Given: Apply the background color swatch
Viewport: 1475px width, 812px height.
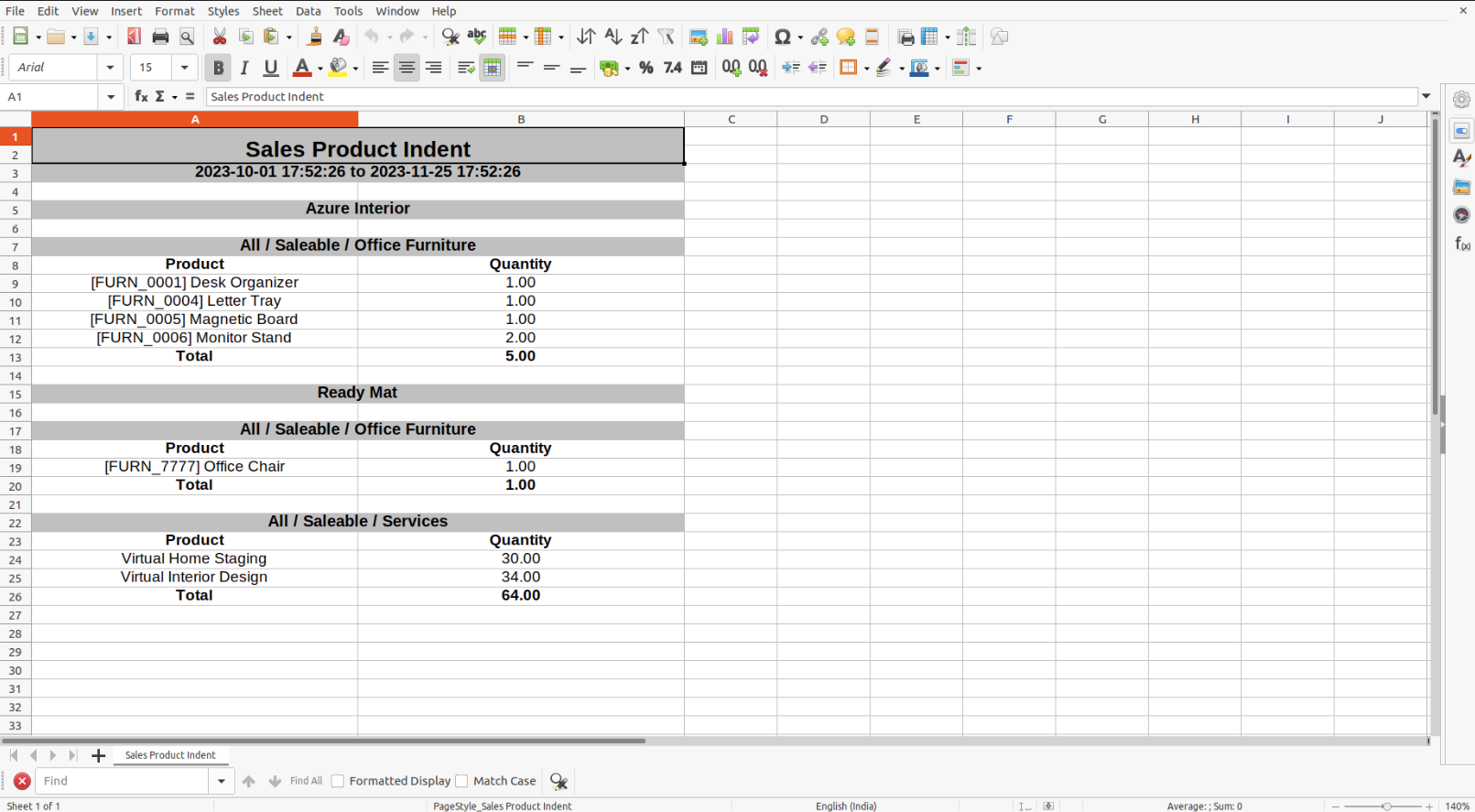Looking at the screenshot, I should pyautogui.click(x=338, y=68).
